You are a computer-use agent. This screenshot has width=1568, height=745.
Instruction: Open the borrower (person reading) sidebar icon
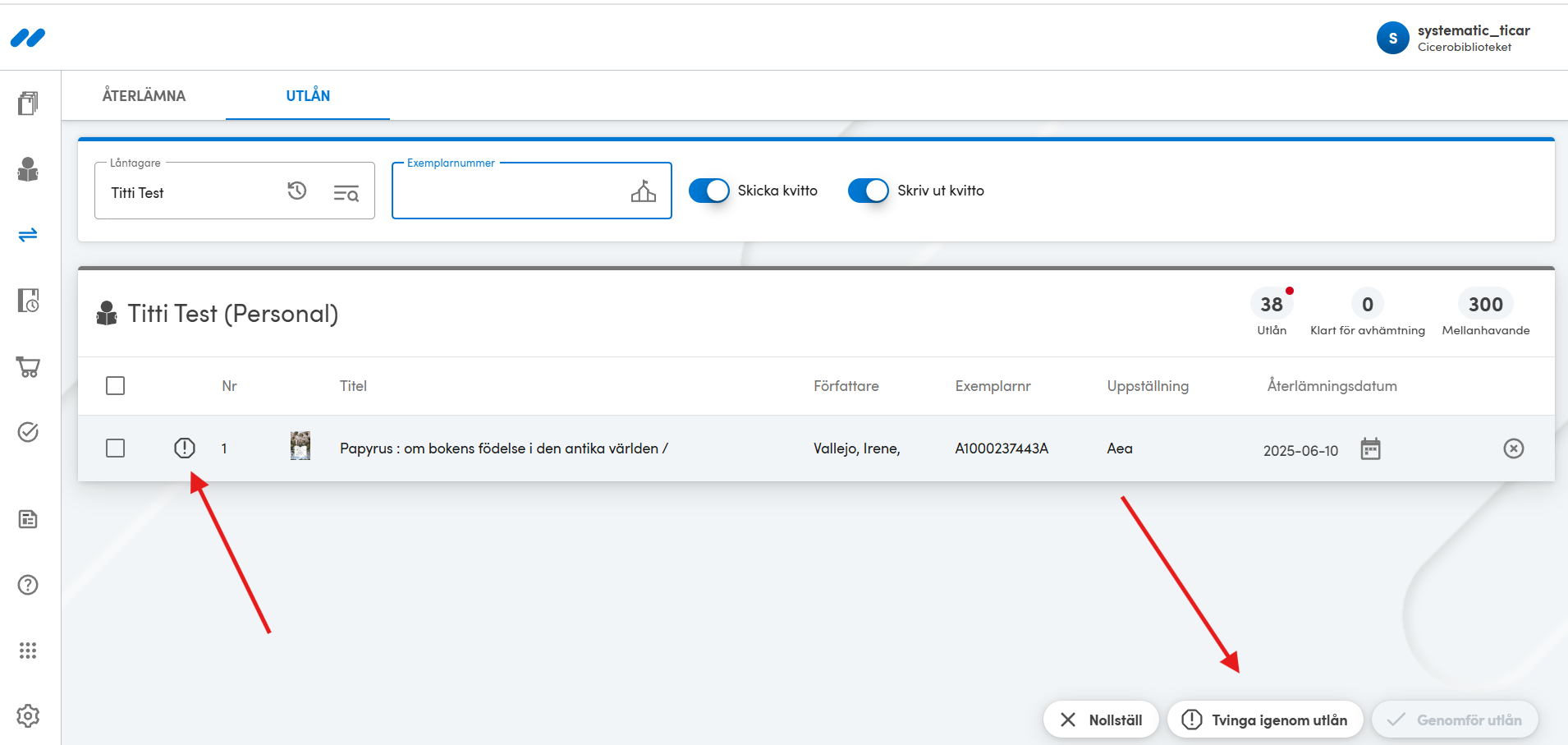(x=28, y=169)
